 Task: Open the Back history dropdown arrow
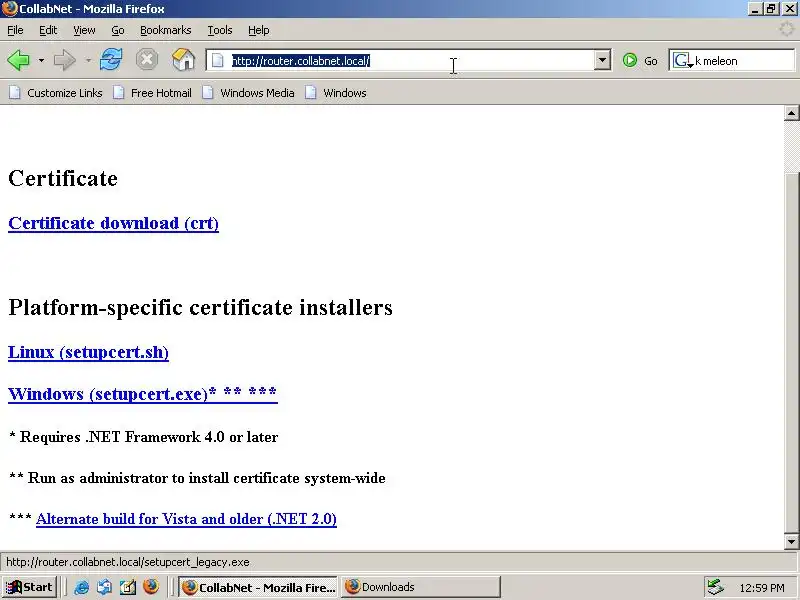pos(41,61)
